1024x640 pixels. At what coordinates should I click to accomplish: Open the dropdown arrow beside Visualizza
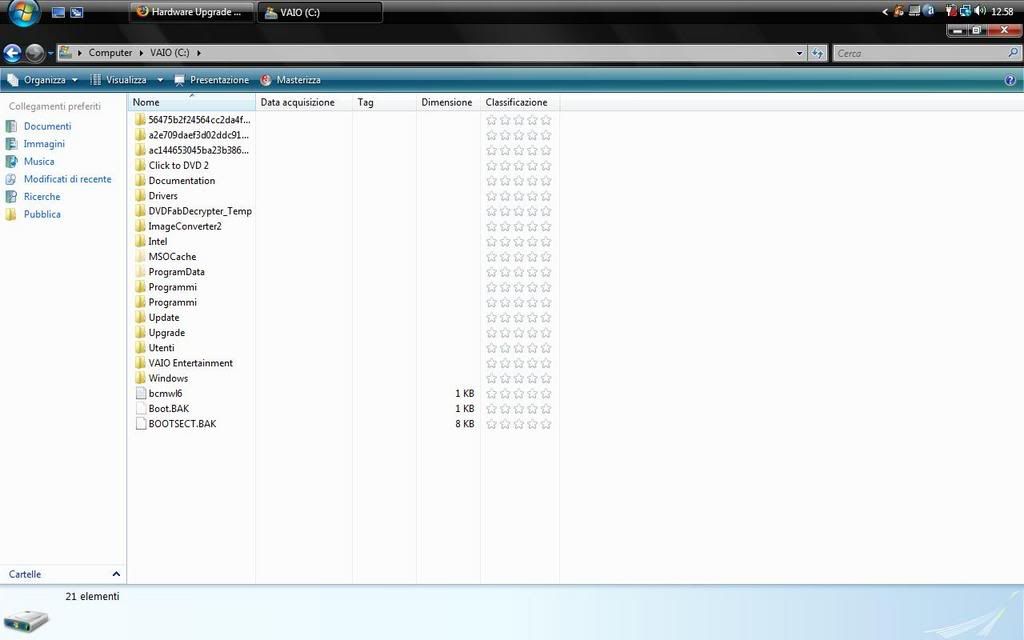(x=160, y=80)
